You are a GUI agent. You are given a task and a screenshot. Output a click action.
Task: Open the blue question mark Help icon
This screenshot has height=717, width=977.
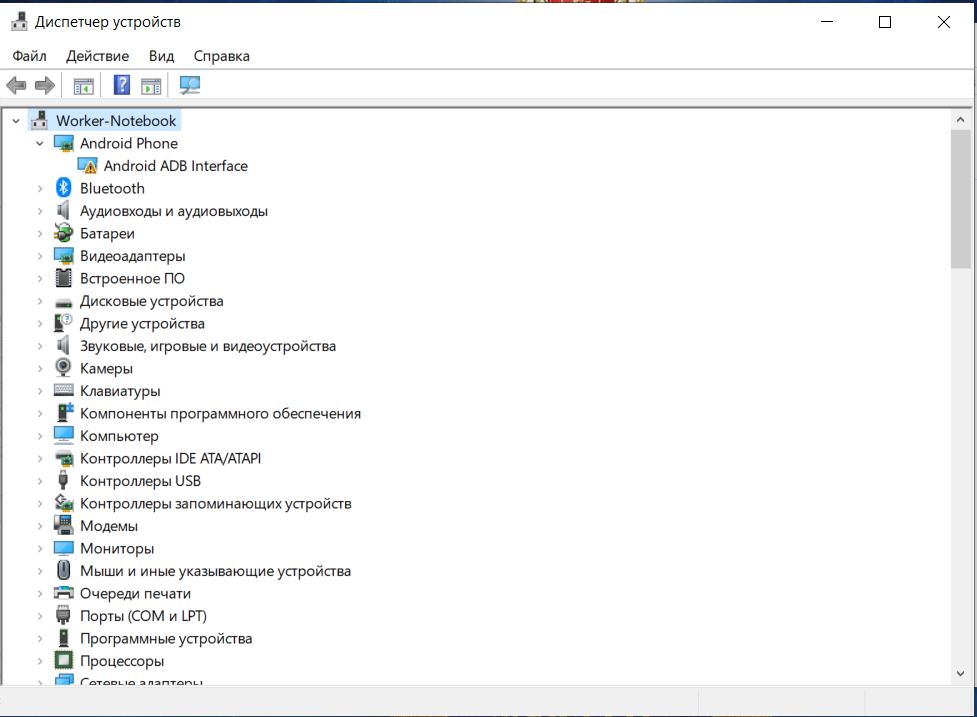pos(122,85)
